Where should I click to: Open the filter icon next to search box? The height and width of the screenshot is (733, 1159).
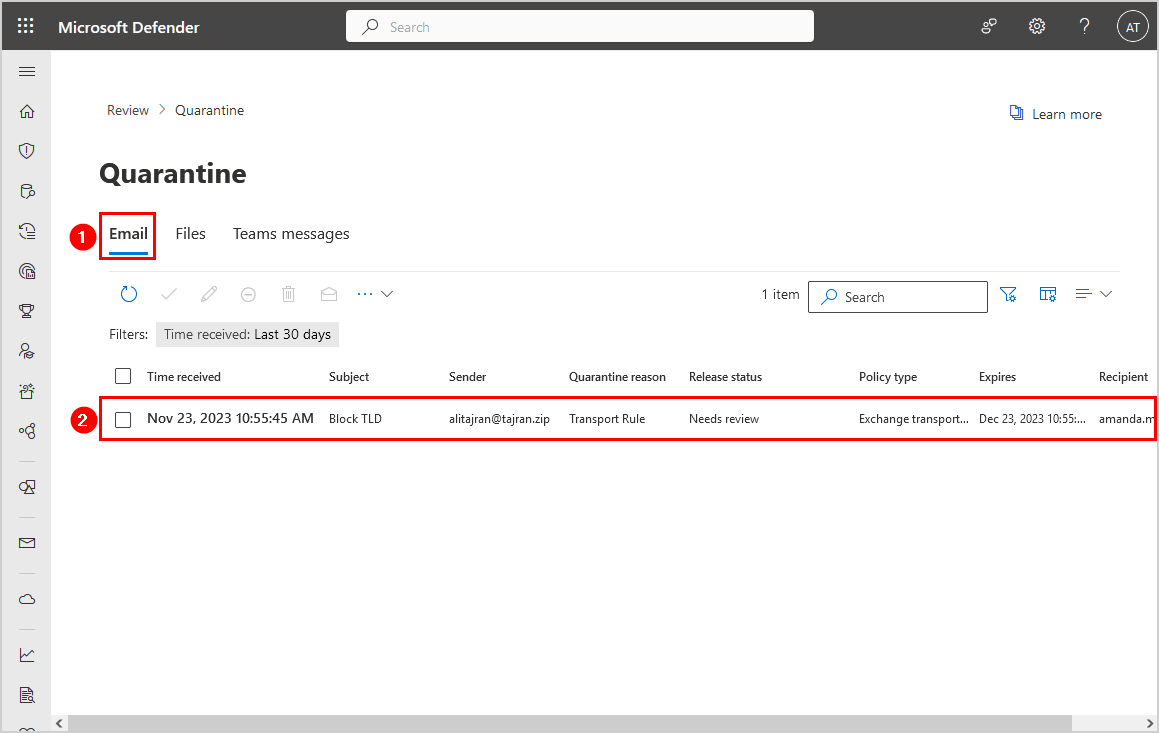click(x=1008, y=294)
